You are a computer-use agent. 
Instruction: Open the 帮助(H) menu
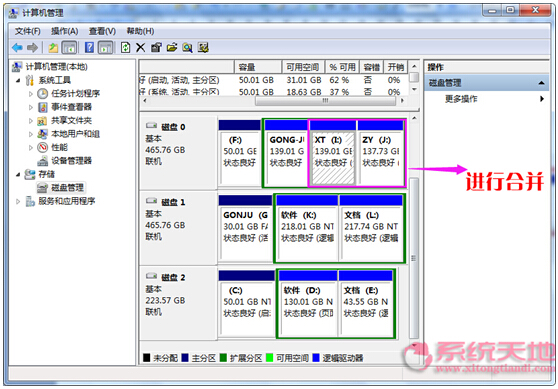[x=141, y=31]
